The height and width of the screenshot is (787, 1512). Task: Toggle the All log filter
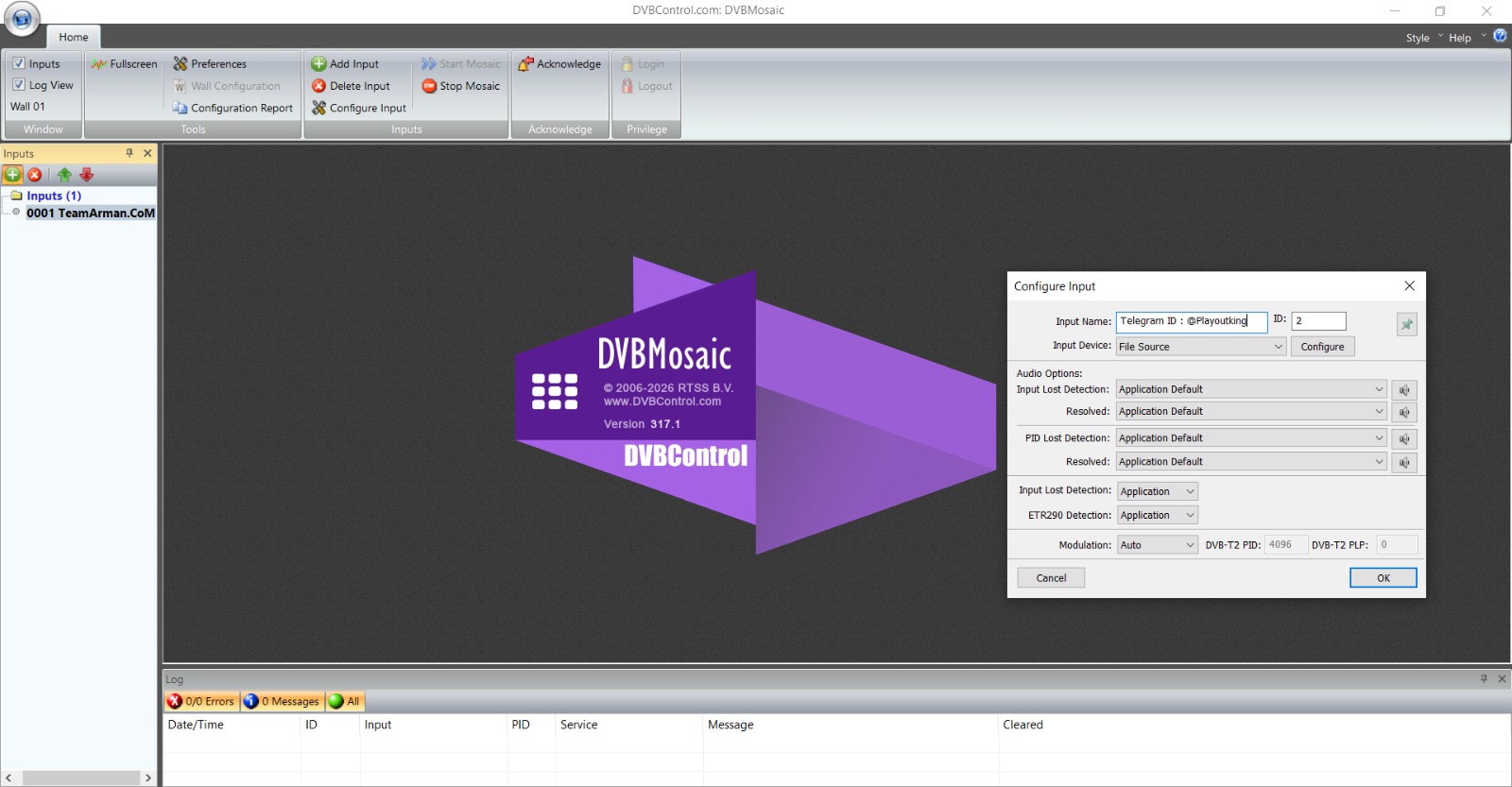[345, 701]
